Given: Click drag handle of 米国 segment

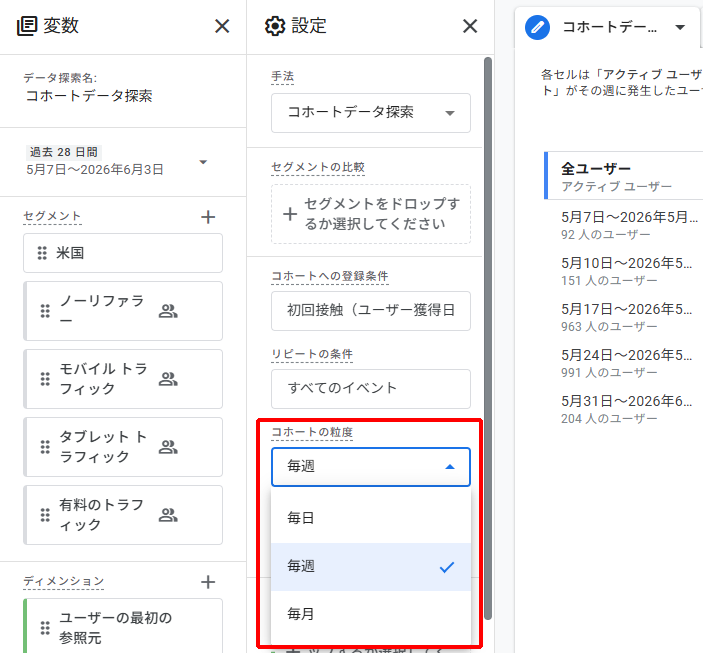Looking at the screenshot, I should [42, 253].
